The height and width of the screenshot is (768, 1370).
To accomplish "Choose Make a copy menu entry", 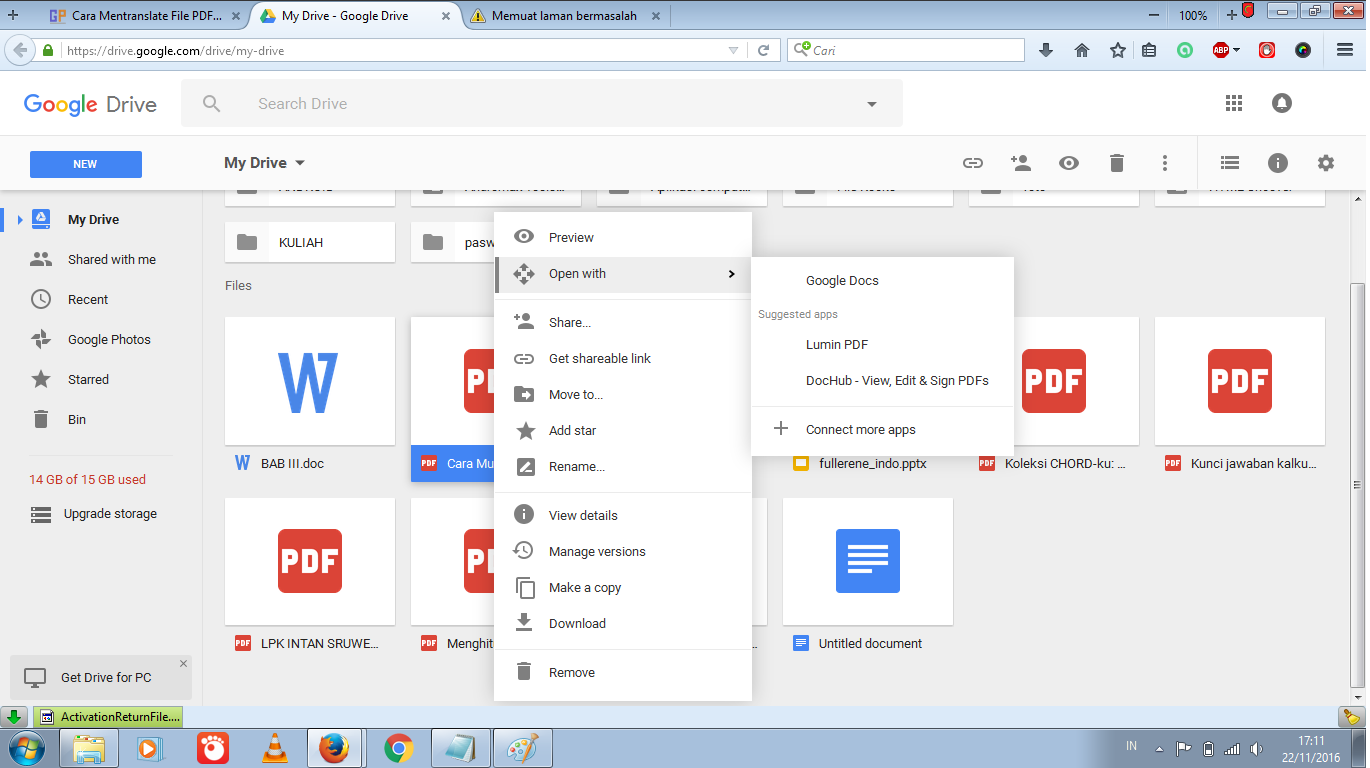I will 623,588.
